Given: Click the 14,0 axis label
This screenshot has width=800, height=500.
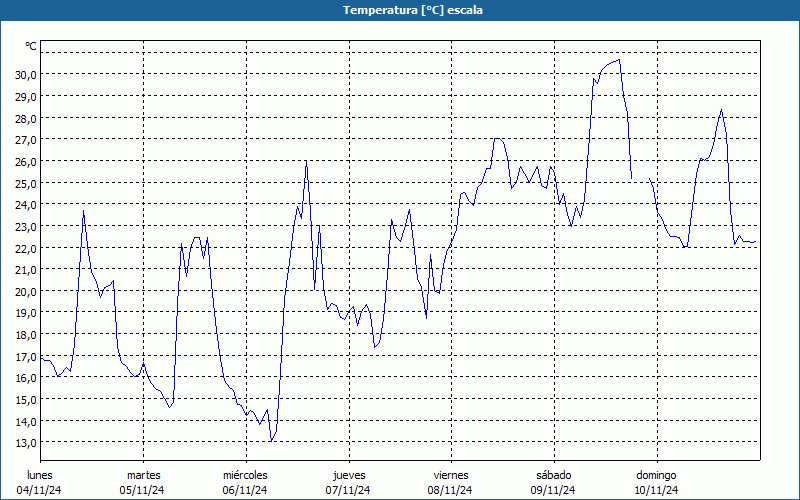Looking at the screenshot, I should [27, 421].
